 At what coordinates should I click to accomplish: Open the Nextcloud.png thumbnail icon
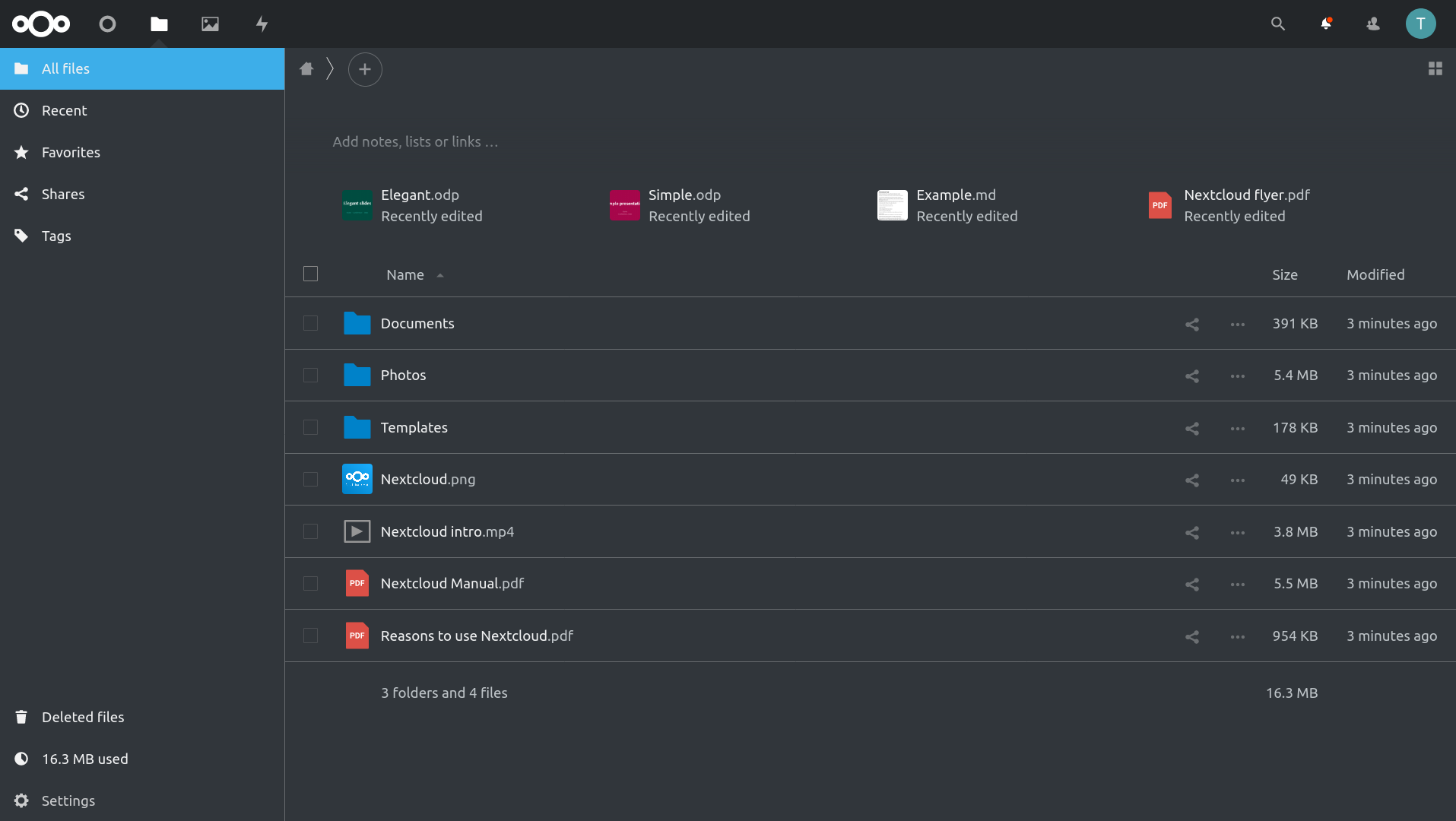[x=357, y=479]
